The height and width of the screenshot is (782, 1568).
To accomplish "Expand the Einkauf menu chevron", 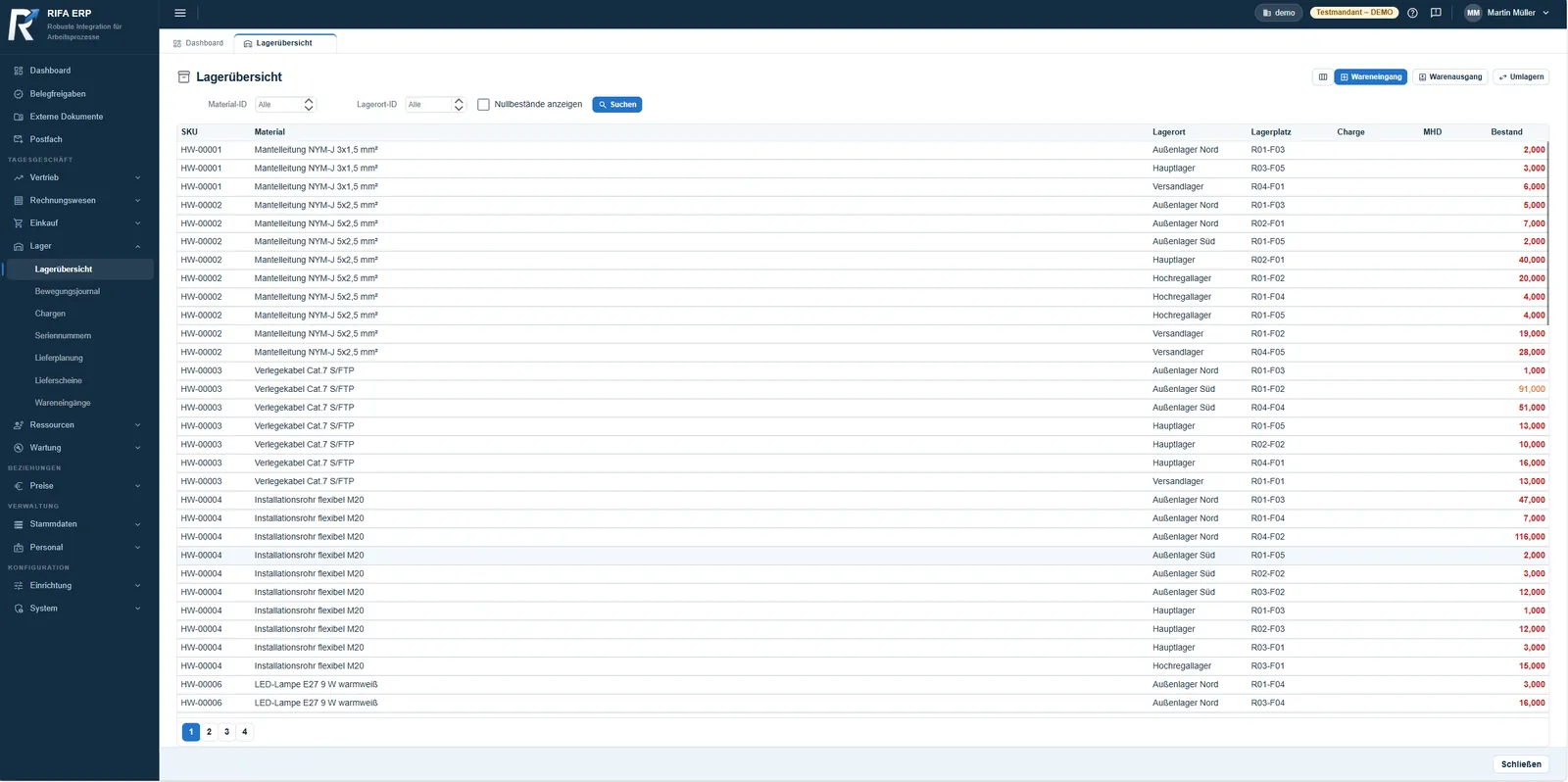I will [x=137, y=223].
